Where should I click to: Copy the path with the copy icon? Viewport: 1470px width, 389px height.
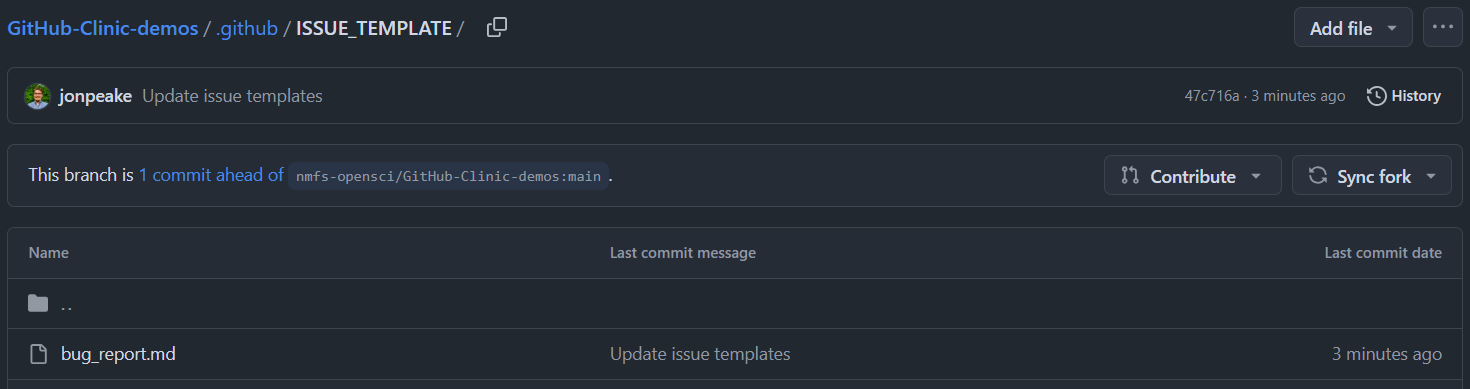click(497, 28)
